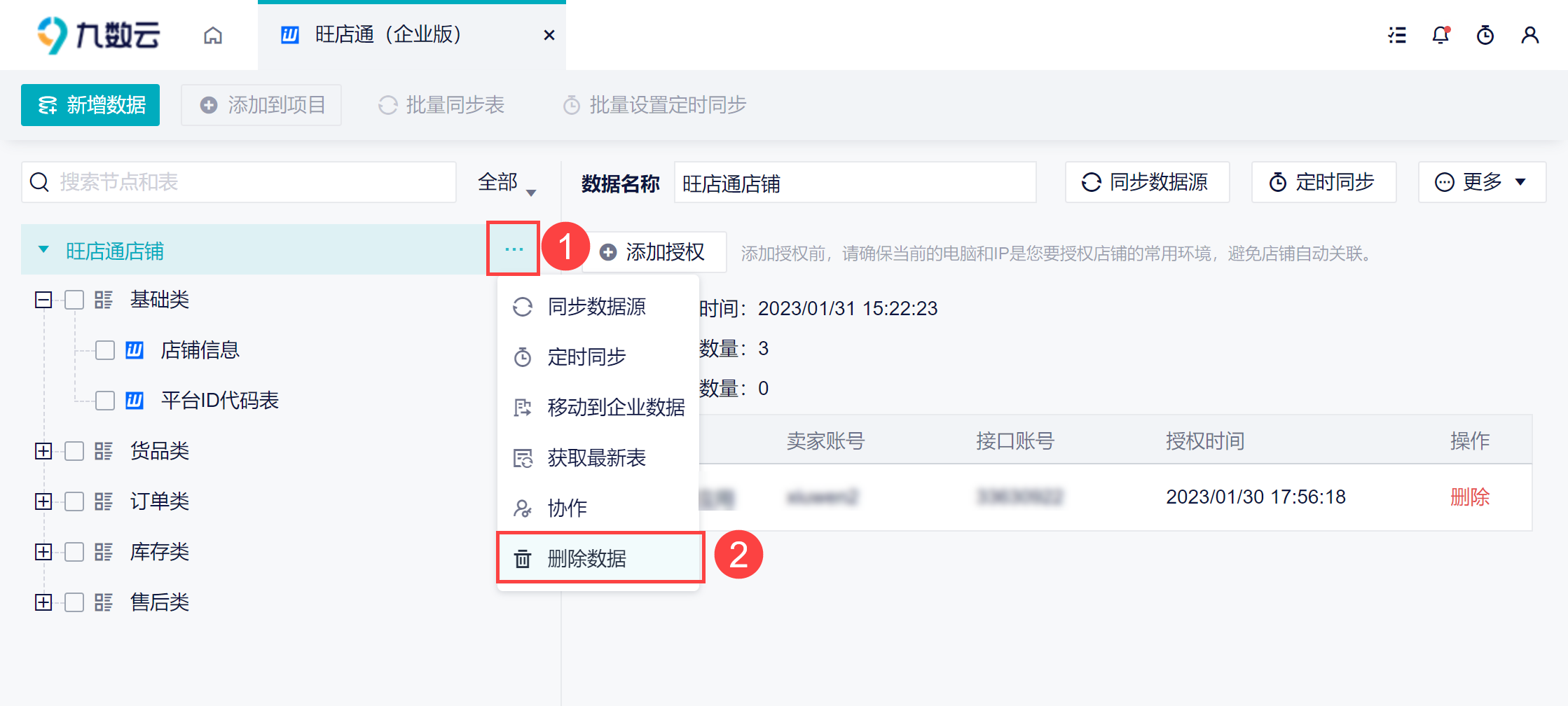This screenshot has height=706, width=1568.
Task: Check the 订单类 checkbox
Action: point(74,501)
